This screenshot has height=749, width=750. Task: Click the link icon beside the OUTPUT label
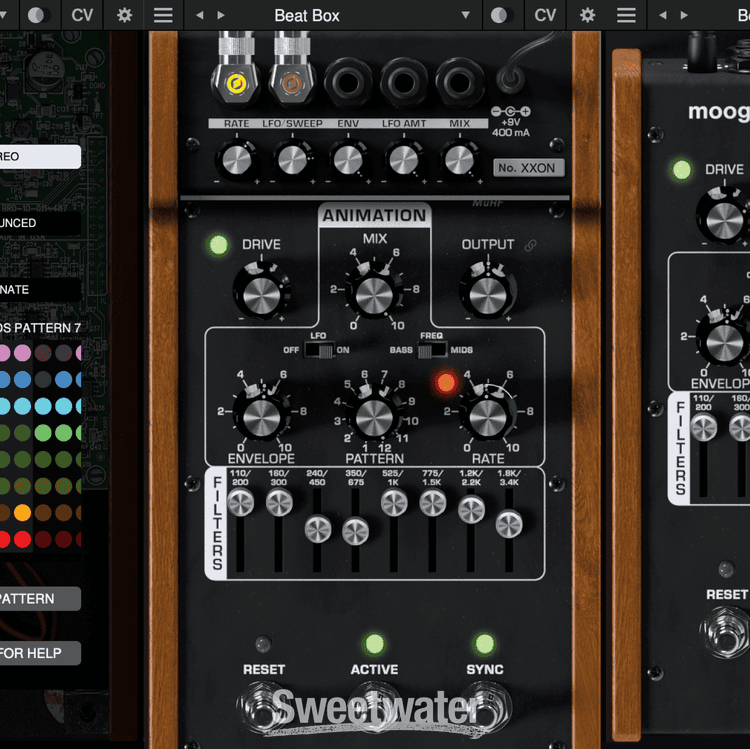[530, 245]
